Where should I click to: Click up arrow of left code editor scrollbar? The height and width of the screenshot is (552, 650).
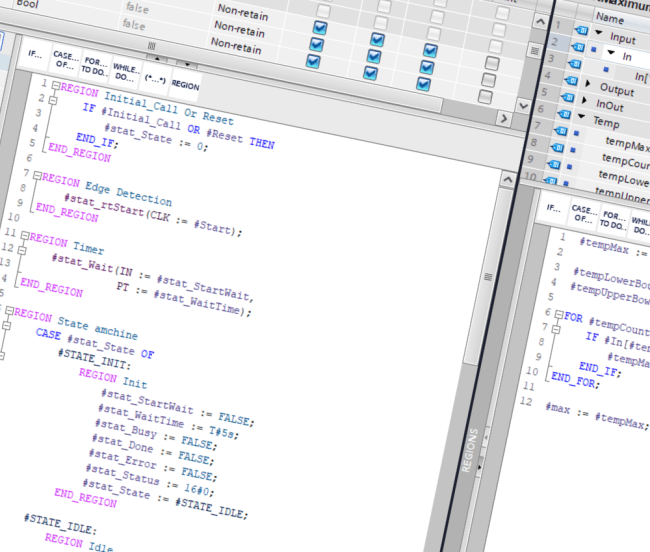508,179
